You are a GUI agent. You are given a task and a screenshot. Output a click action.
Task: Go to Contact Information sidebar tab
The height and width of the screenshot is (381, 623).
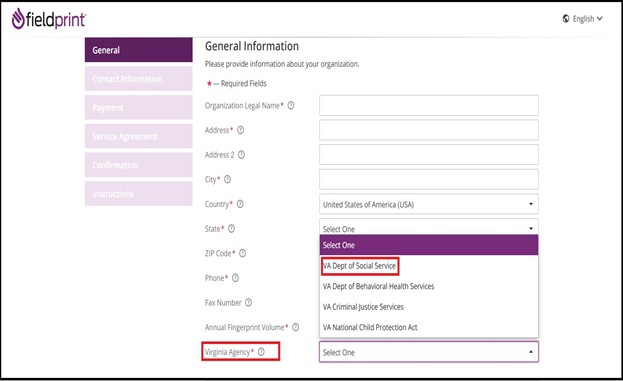pos(139,79)
